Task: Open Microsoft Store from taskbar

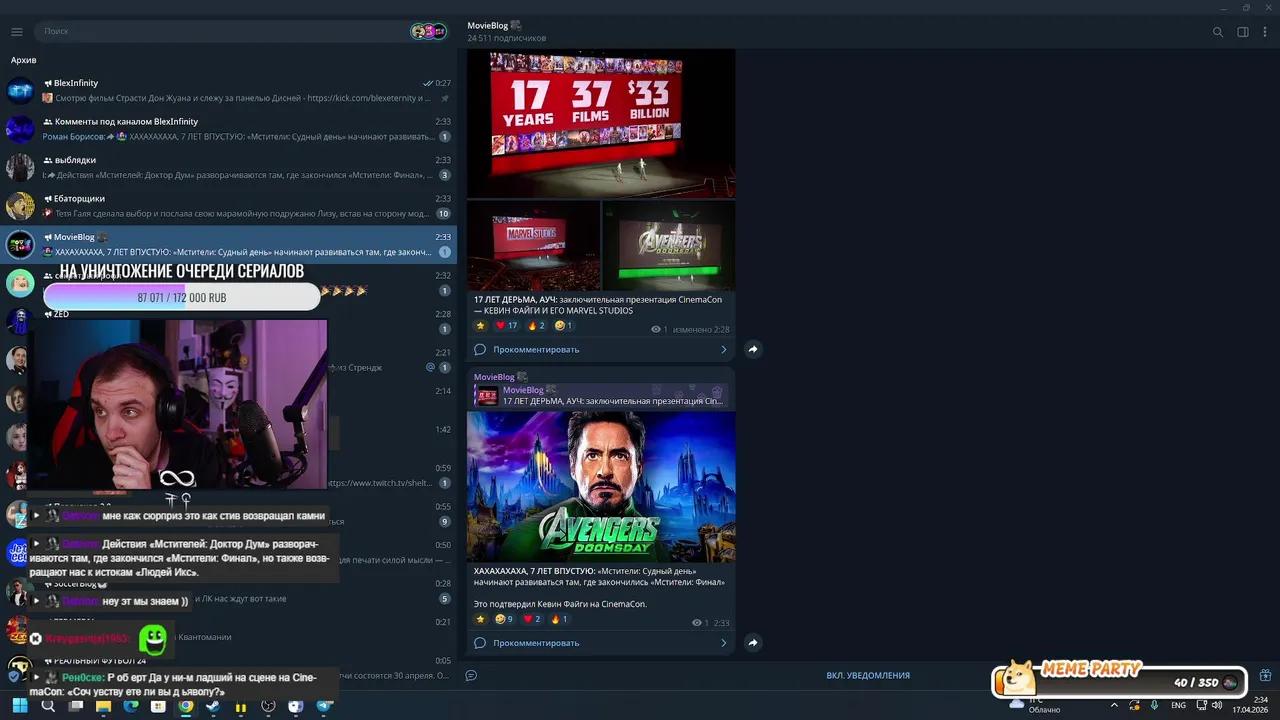Action: pyautogui.click(x=158, y=706)
